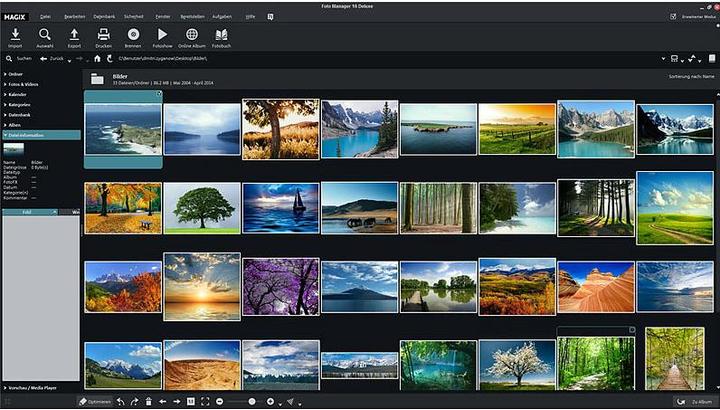This screenshot has width=720, height=410.
Task: Open the send options dropdown arrow
Action: [x=300, y=404]
